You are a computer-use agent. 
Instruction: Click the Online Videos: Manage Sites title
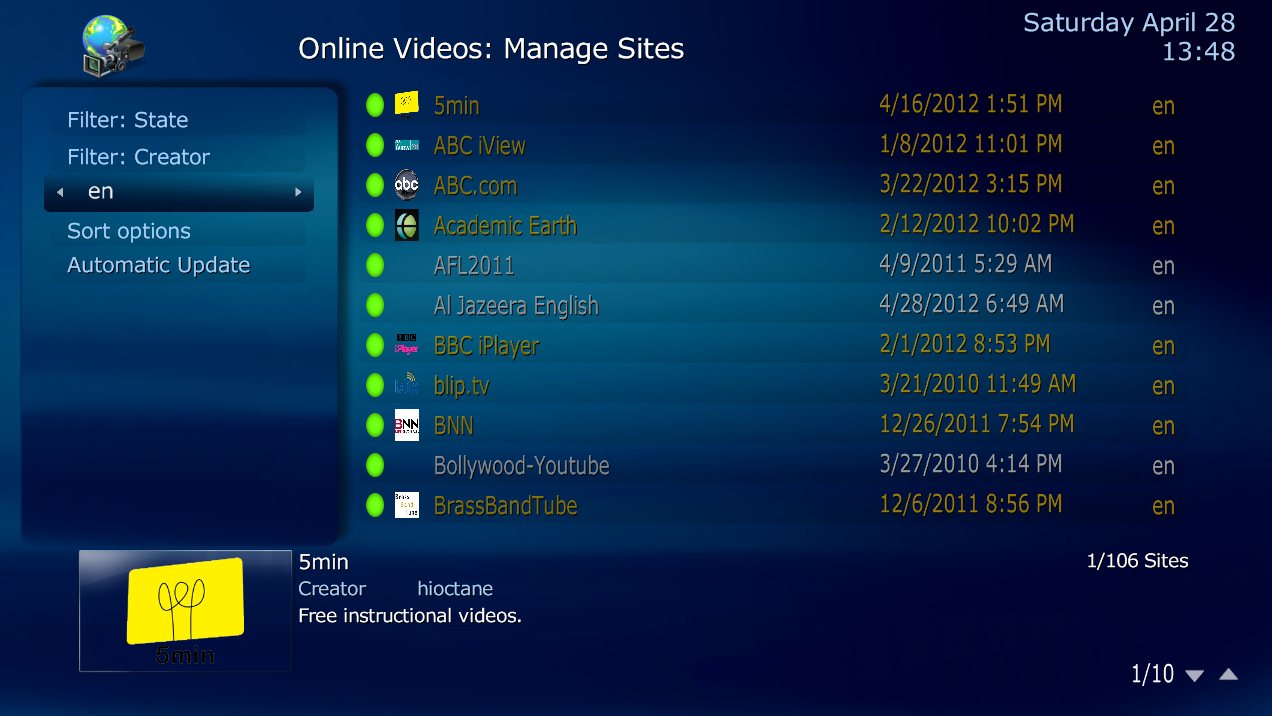coord(491,48)
